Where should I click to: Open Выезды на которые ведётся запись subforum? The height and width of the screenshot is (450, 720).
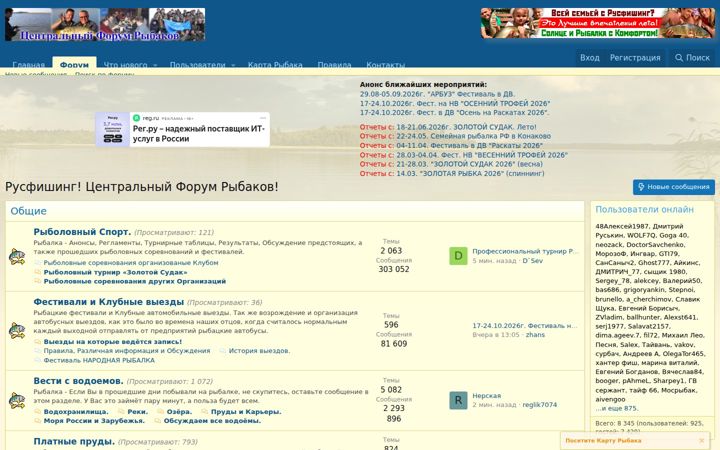coord(112,342)
